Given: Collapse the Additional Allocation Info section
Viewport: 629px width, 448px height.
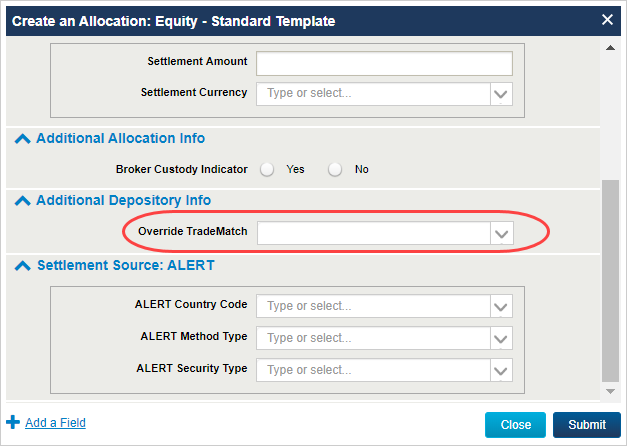Looking at the screenshot, I should [22, 139].
